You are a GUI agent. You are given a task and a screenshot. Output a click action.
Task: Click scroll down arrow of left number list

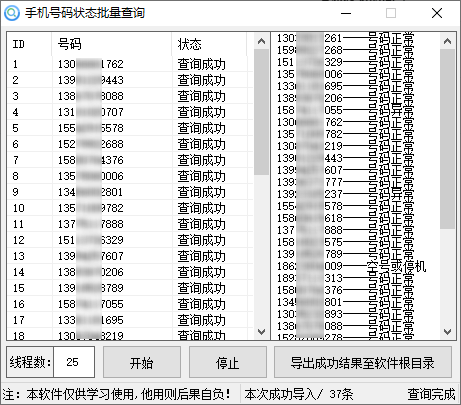tap(262, 332)
